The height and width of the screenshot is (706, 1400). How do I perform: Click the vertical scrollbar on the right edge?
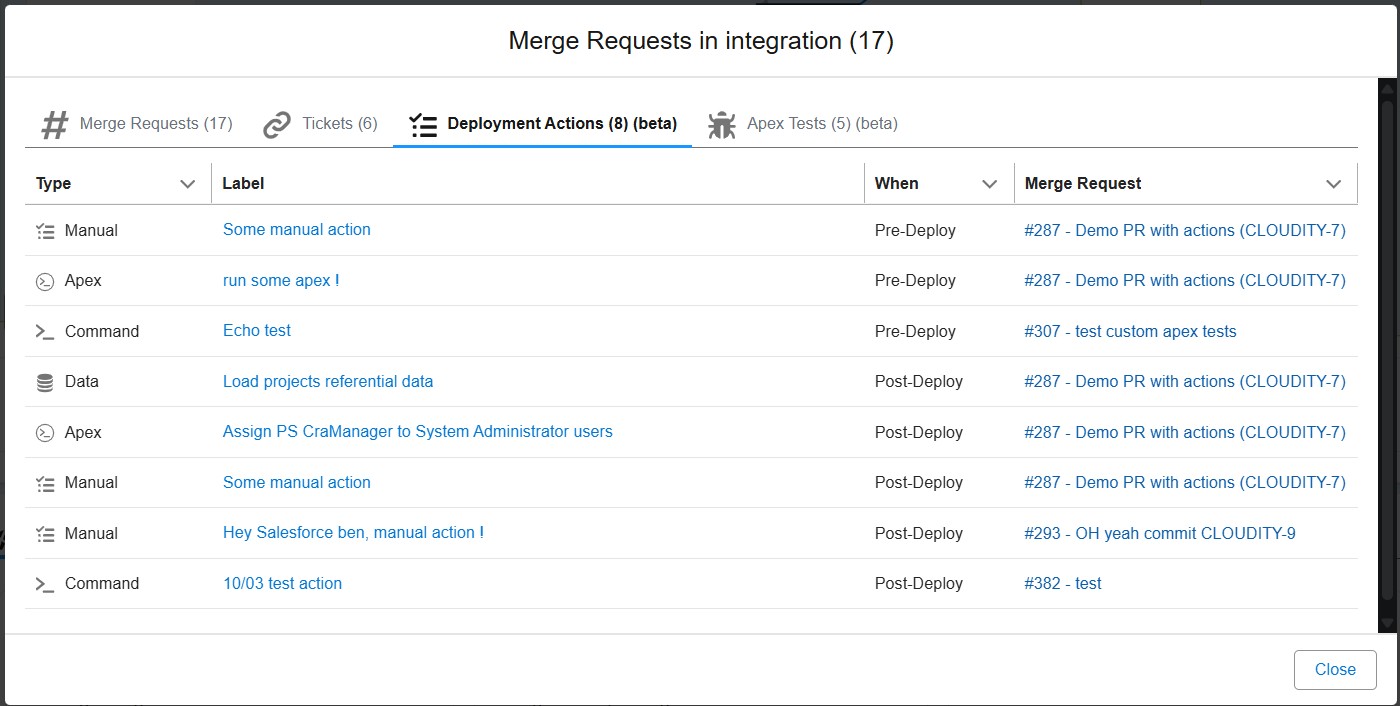1386,350
